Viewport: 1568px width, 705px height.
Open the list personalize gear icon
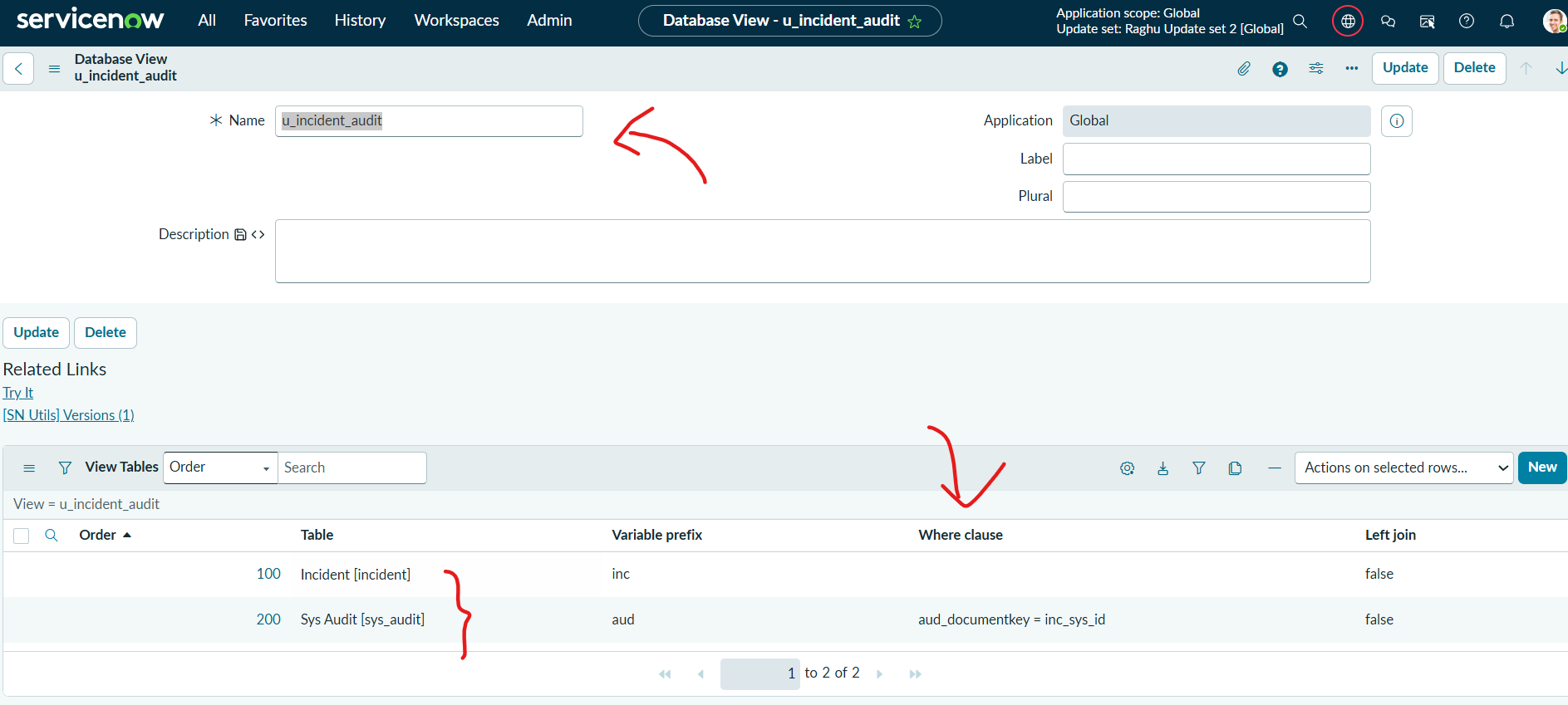tap(1127, 468)
